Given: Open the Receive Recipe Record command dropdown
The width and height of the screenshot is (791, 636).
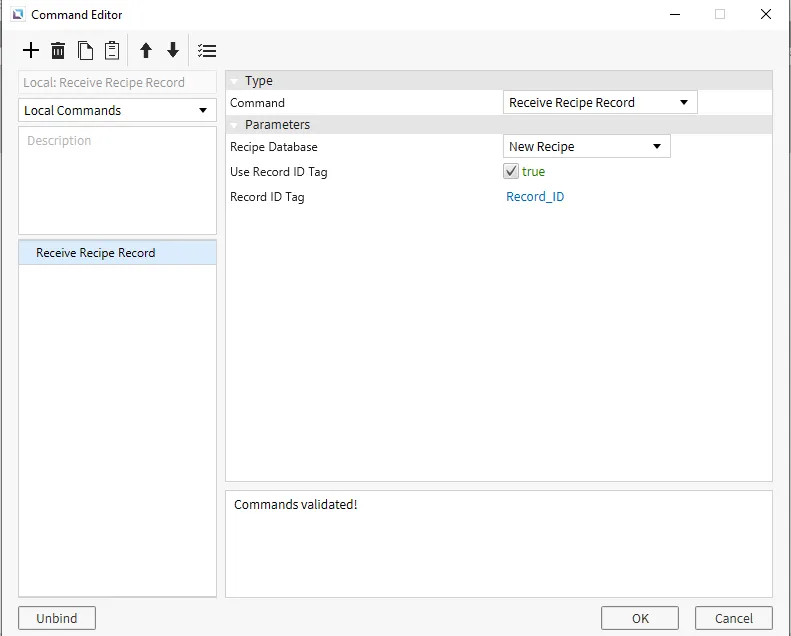Looking at the screenshot, I should pyautogui.click(x=599, y=102).
